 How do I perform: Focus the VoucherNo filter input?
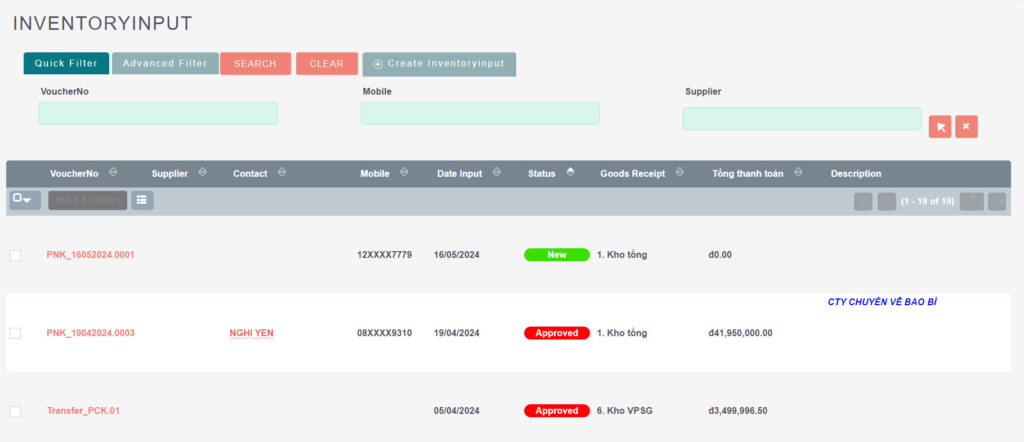158,113
